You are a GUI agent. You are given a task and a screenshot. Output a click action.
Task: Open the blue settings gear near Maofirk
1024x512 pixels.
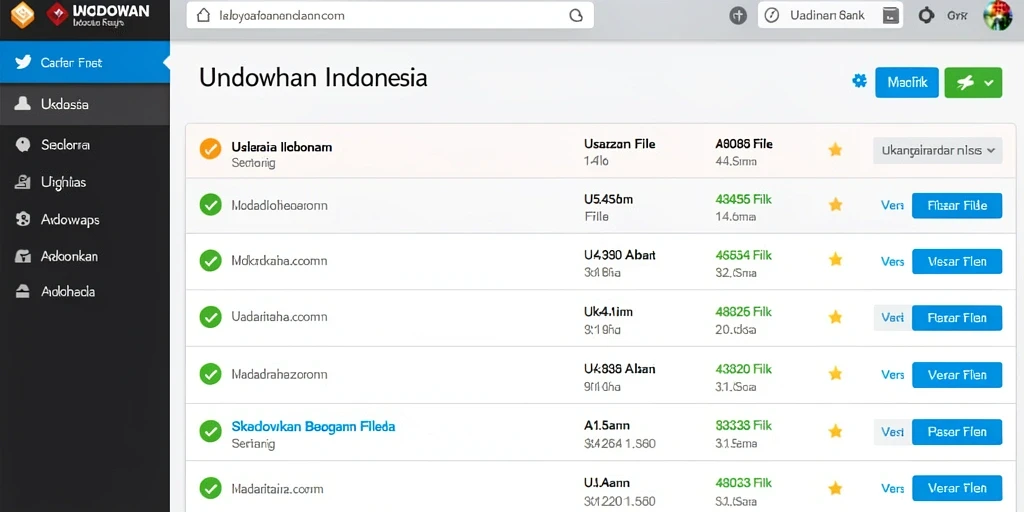pos(859,81)
